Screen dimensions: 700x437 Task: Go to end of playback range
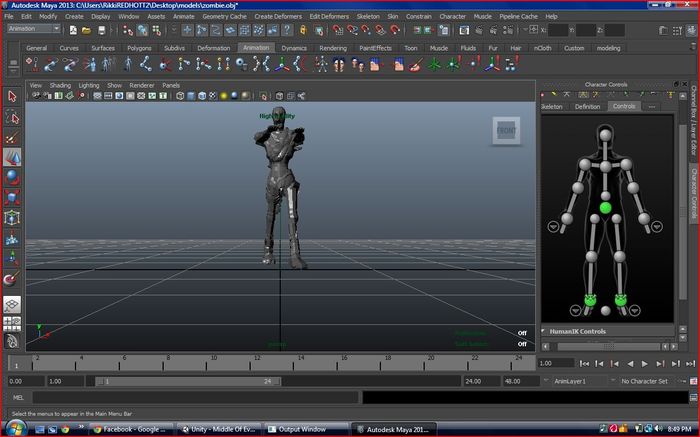(x=690, y=364)
